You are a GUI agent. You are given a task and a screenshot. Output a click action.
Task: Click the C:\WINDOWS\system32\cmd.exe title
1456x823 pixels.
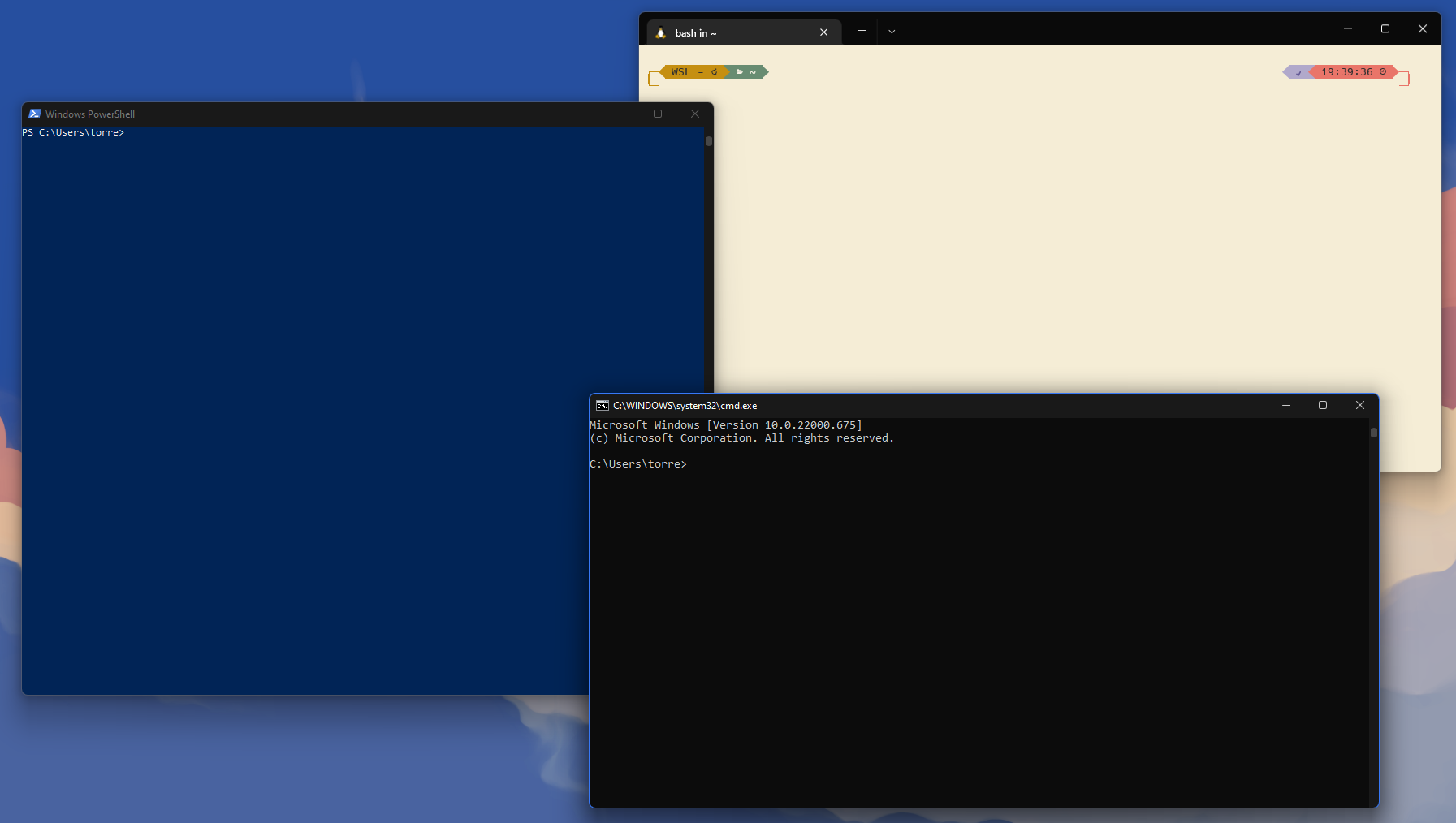pyautogui.click(x=685, y=406)
